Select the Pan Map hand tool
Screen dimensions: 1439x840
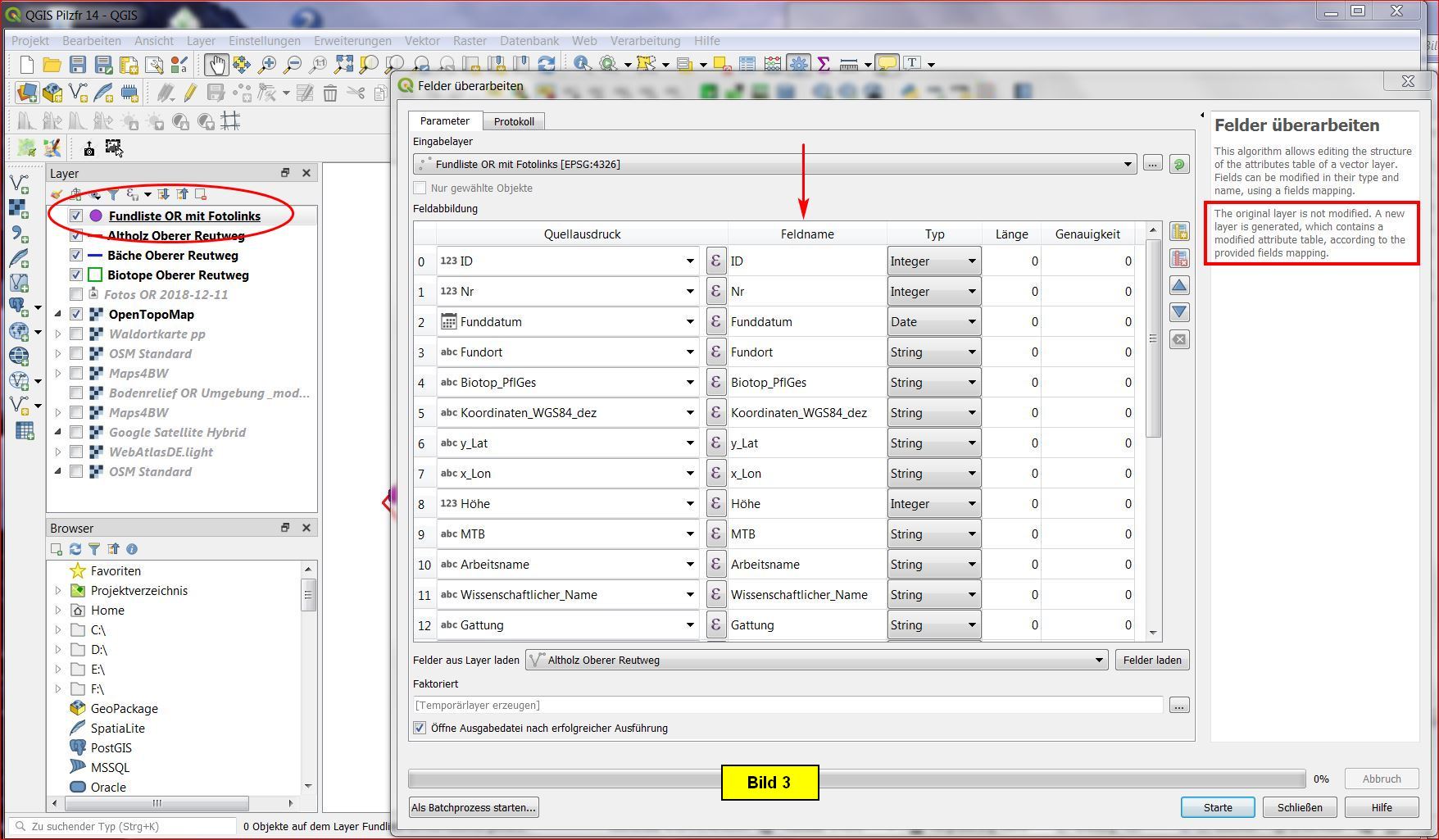coord(216,65)
